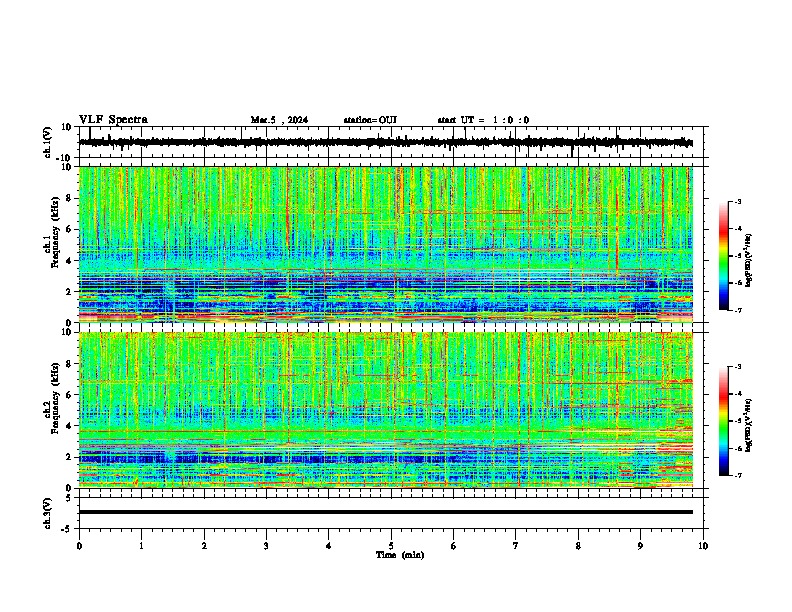This screenshot has width=792, height=612.
Task: Click time axis tick label "1"
Action: pos(141,546)
